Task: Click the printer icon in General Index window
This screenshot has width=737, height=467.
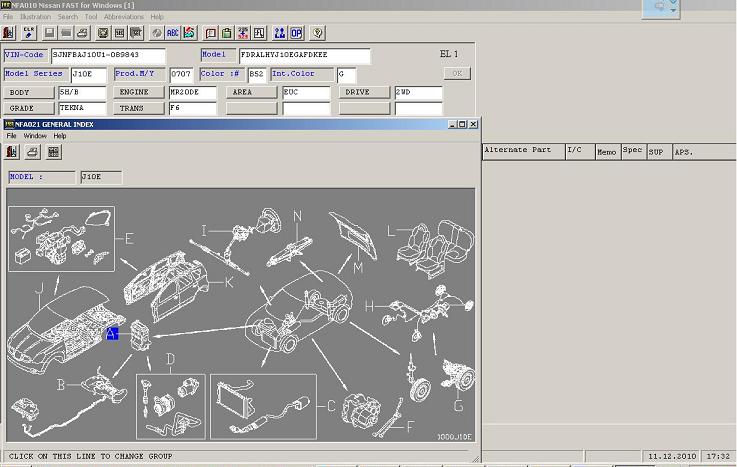Action: tap(32, 152)
